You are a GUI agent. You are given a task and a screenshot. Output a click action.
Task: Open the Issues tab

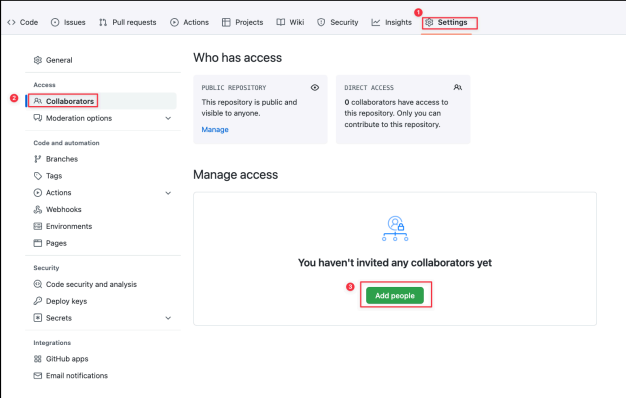[x=68, y=22]
